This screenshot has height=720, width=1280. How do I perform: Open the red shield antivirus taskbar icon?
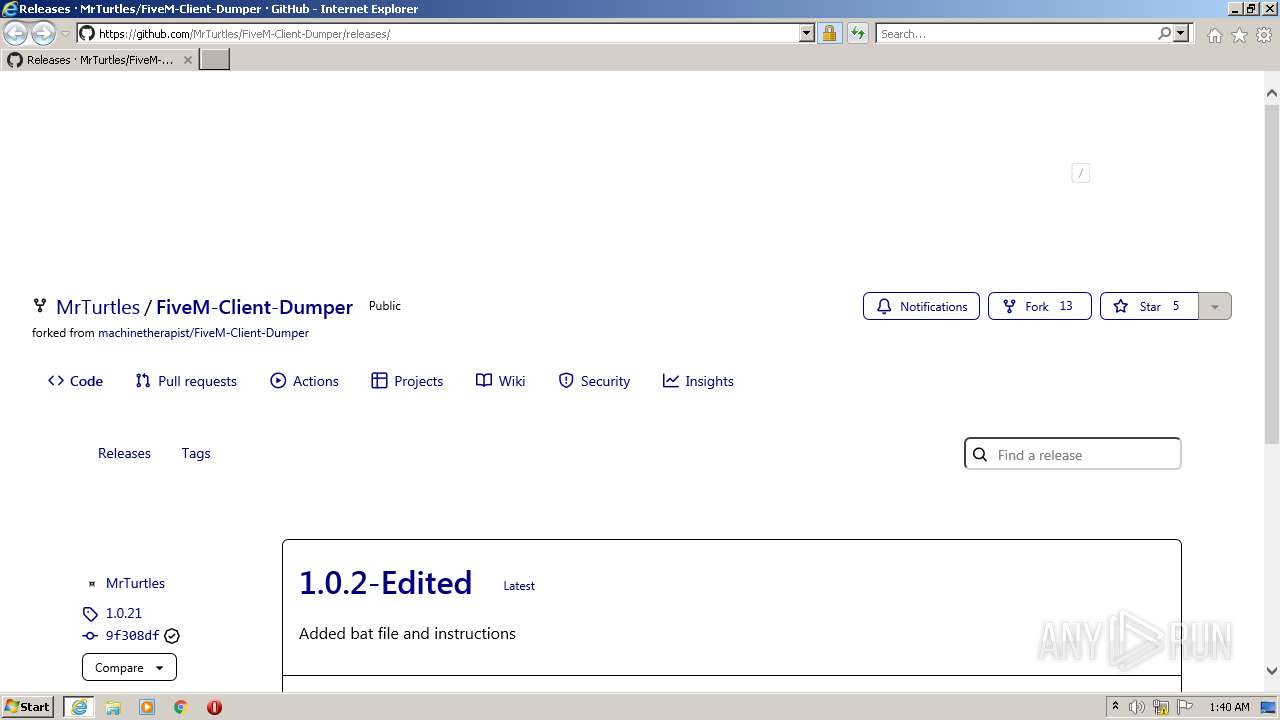[214, 707]
